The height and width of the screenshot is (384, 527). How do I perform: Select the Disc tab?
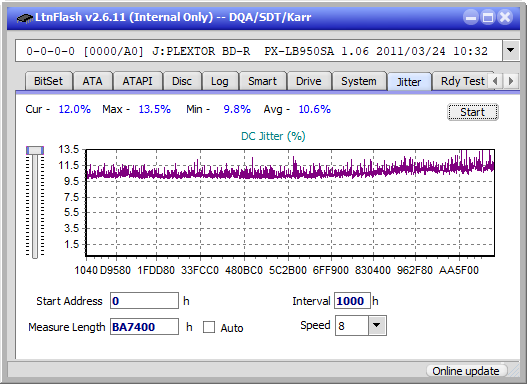pyautogui.click(x=182, y=81)
